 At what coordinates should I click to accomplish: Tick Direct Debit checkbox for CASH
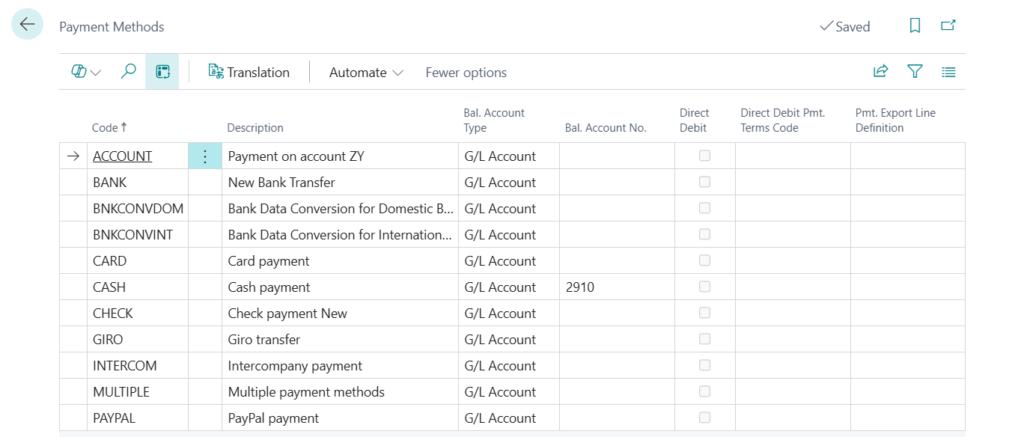click(x=704, y=287)
